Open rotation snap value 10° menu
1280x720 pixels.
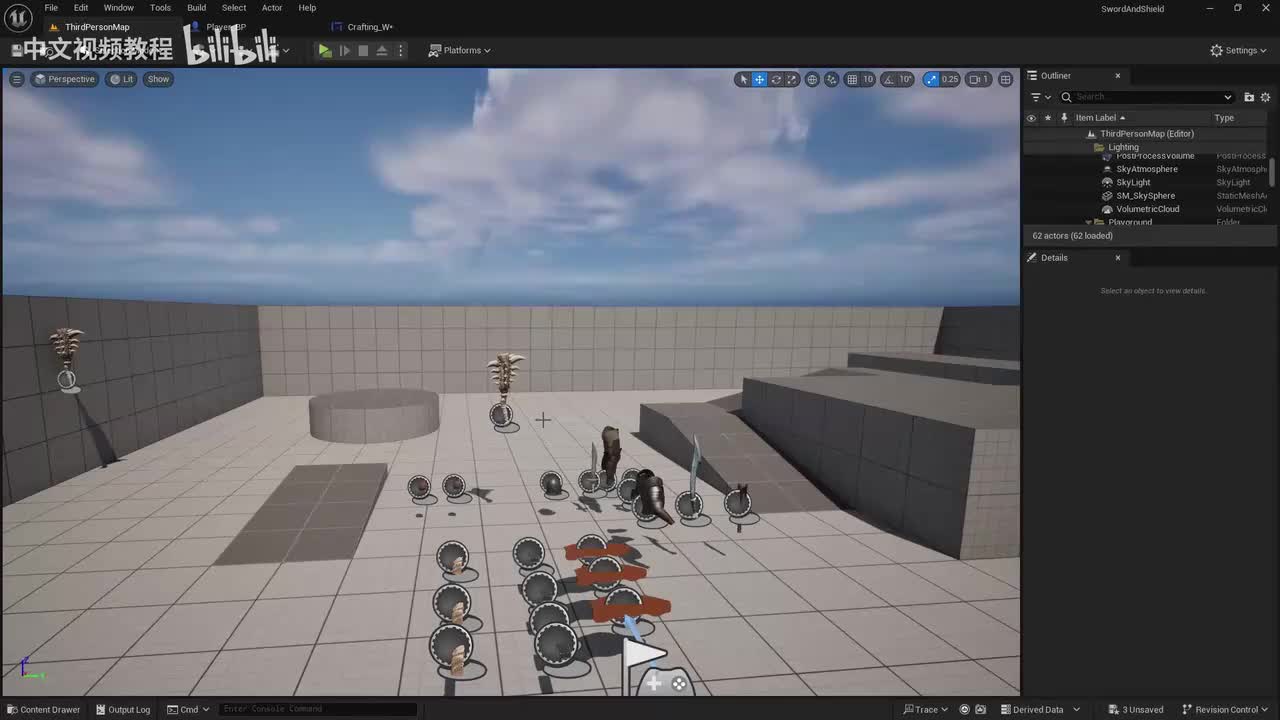coord(905,79)
